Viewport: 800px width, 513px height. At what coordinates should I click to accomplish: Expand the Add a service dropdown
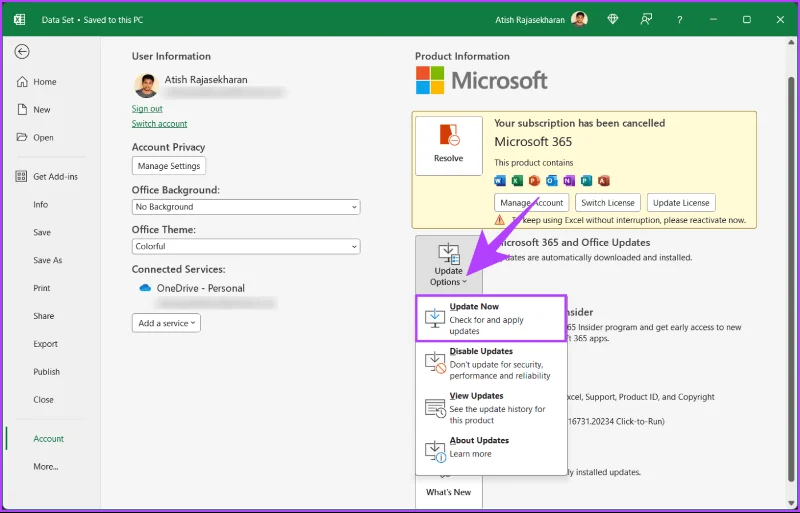166,323
